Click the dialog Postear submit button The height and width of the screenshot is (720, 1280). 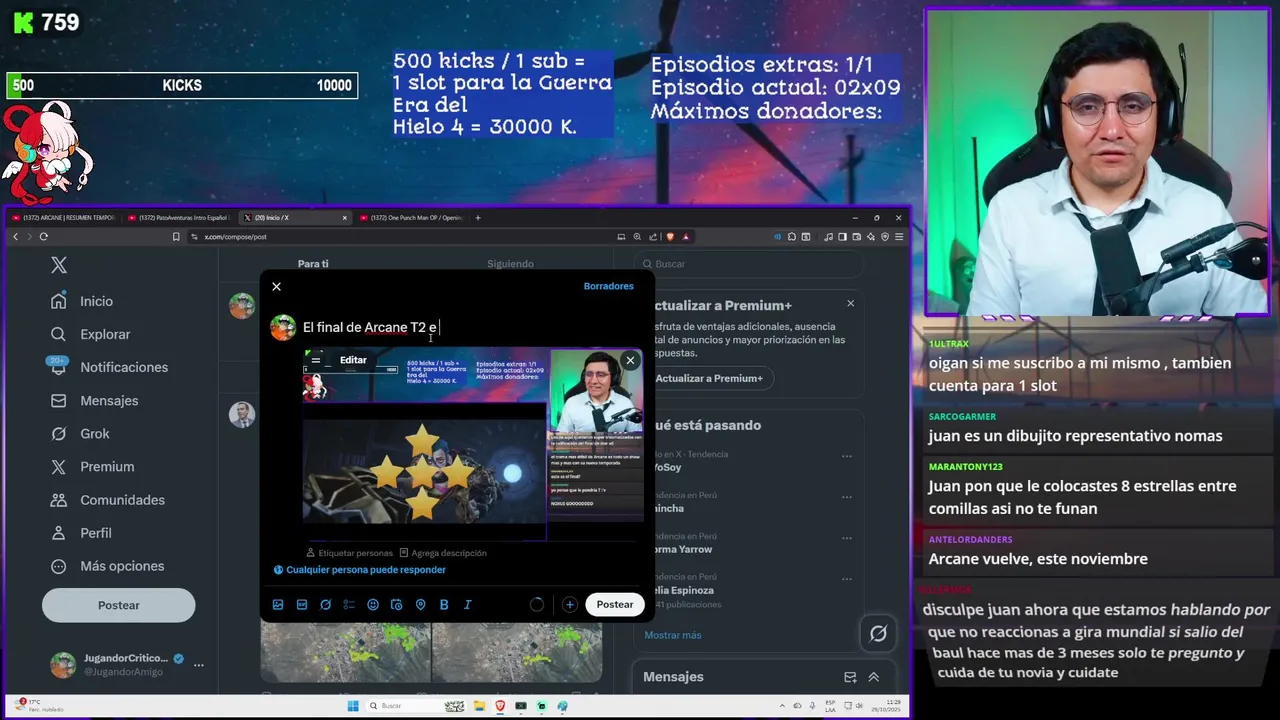[x=615, y=604]
